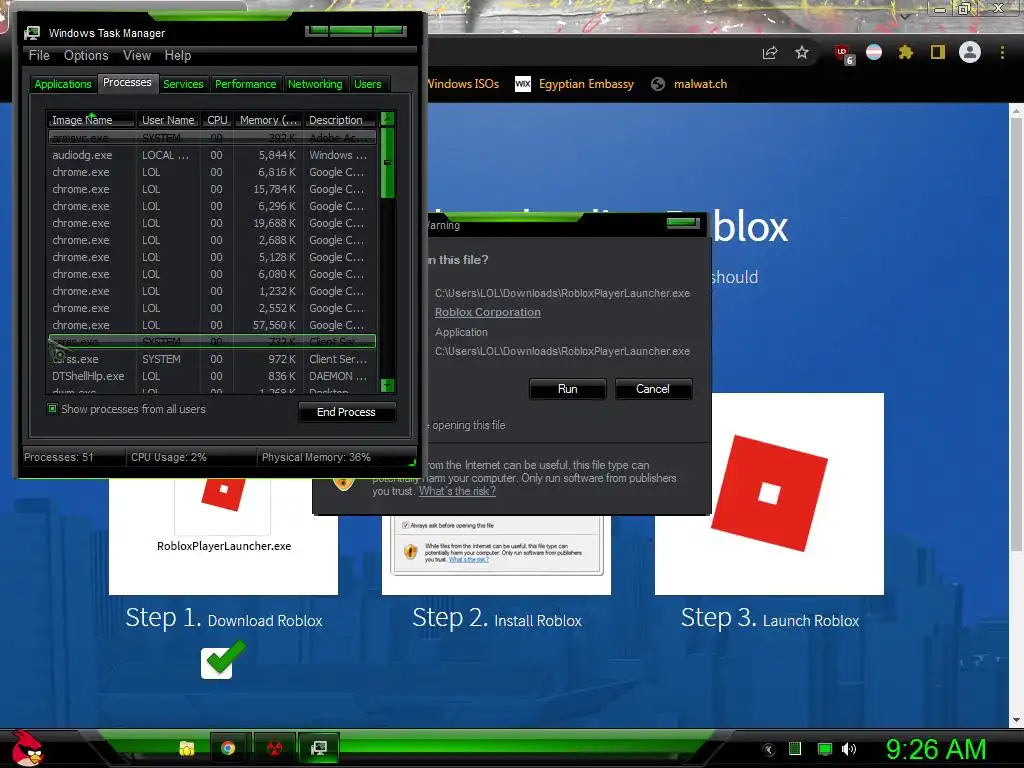Switch to the Users tab
The image size is (1024, 768).
tap(368, 84)
